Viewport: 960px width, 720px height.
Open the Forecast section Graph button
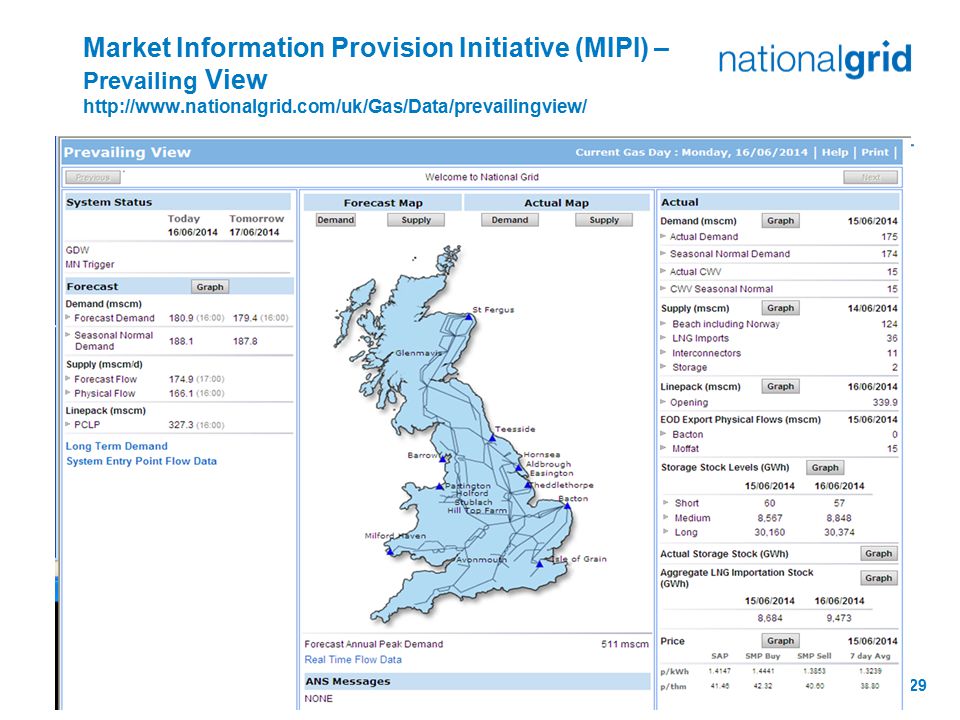210,287
